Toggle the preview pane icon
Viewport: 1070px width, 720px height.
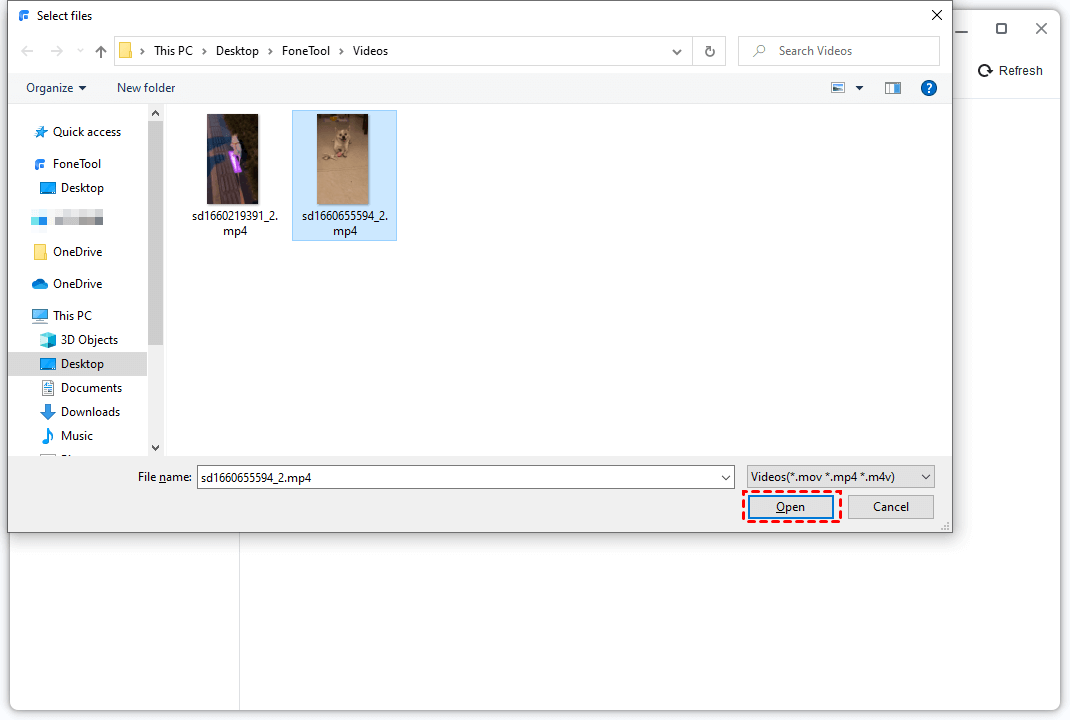[x=892, y=88]
